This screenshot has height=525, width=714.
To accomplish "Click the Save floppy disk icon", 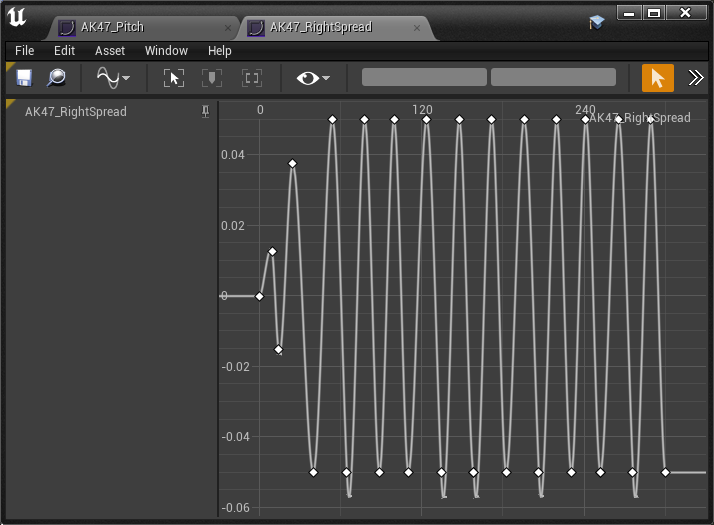I will click(24, 78).
